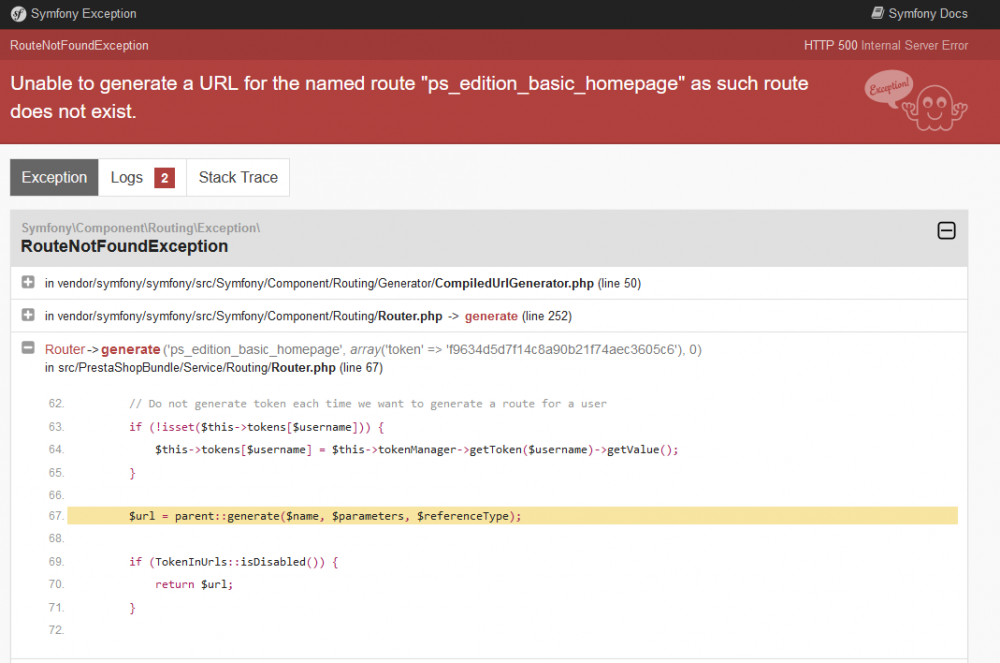Collapse the PrestaShopBundle Router.php trace

point(28,349)
